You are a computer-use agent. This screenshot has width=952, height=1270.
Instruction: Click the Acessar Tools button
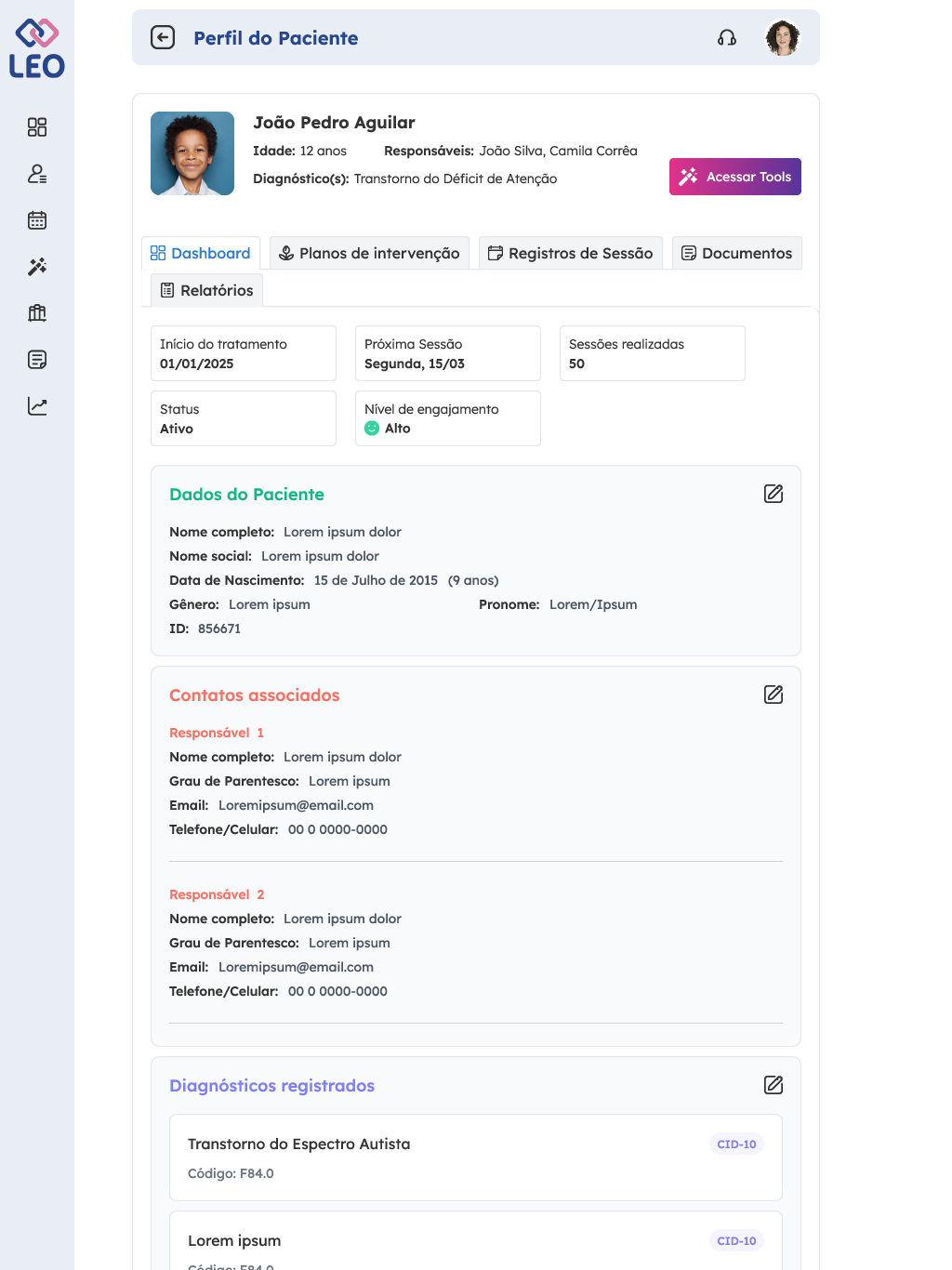735,177
